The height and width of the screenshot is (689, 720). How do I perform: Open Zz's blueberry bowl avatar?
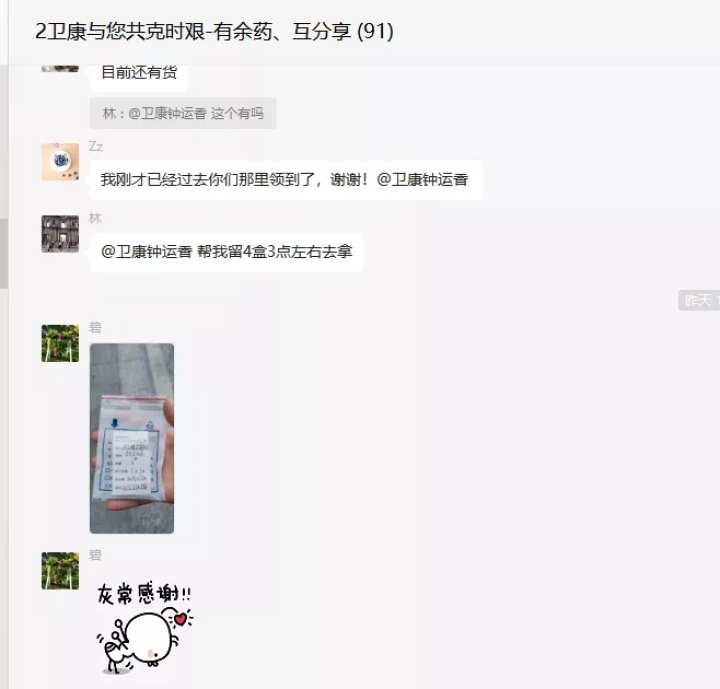click(x=60, y=162)
